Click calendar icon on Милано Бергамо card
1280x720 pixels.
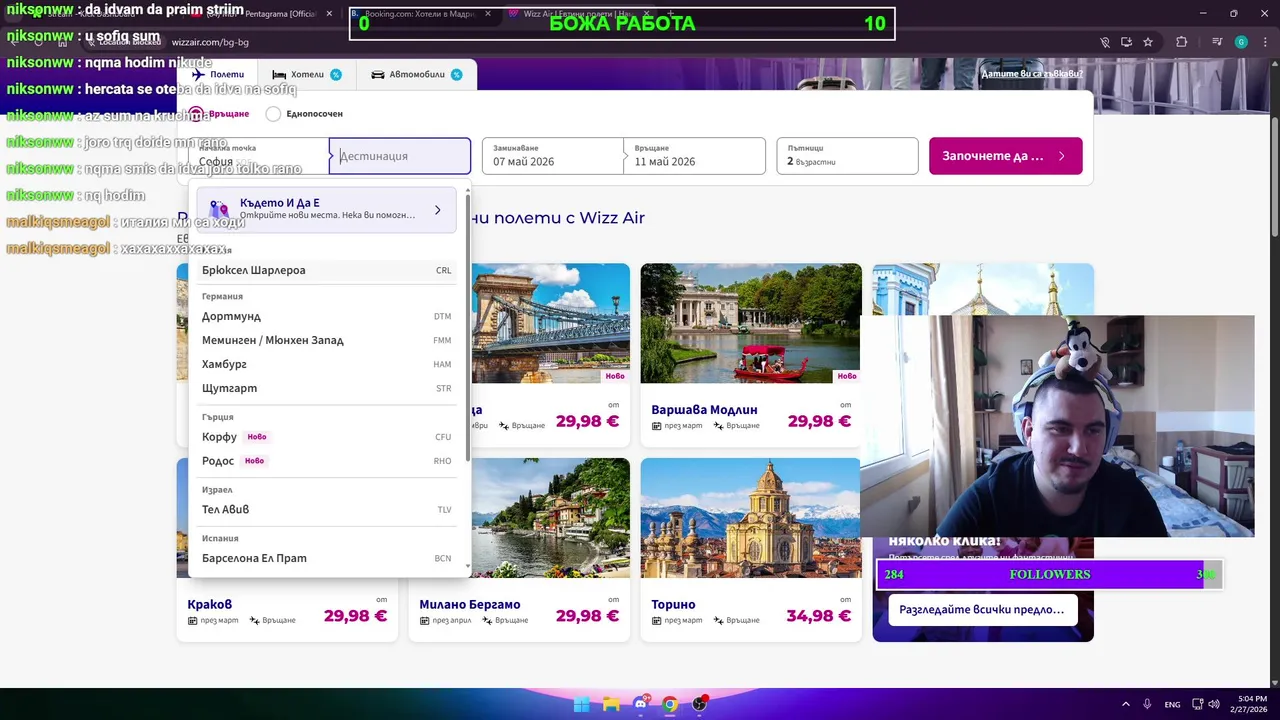point(424,620)
